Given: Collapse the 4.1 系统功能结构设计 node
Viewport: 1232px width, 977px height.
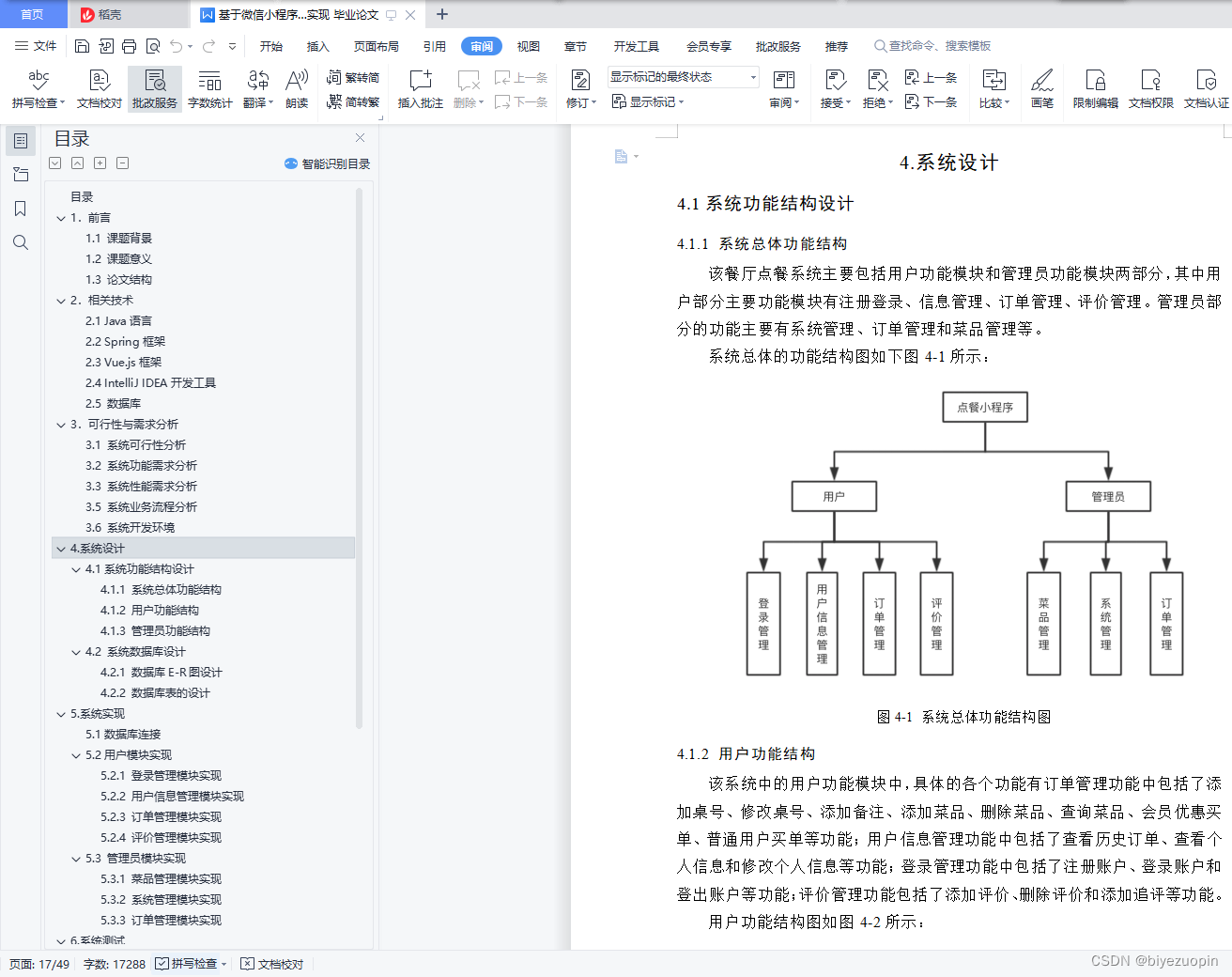Looking at the screenshot, I should coord(76,569).
